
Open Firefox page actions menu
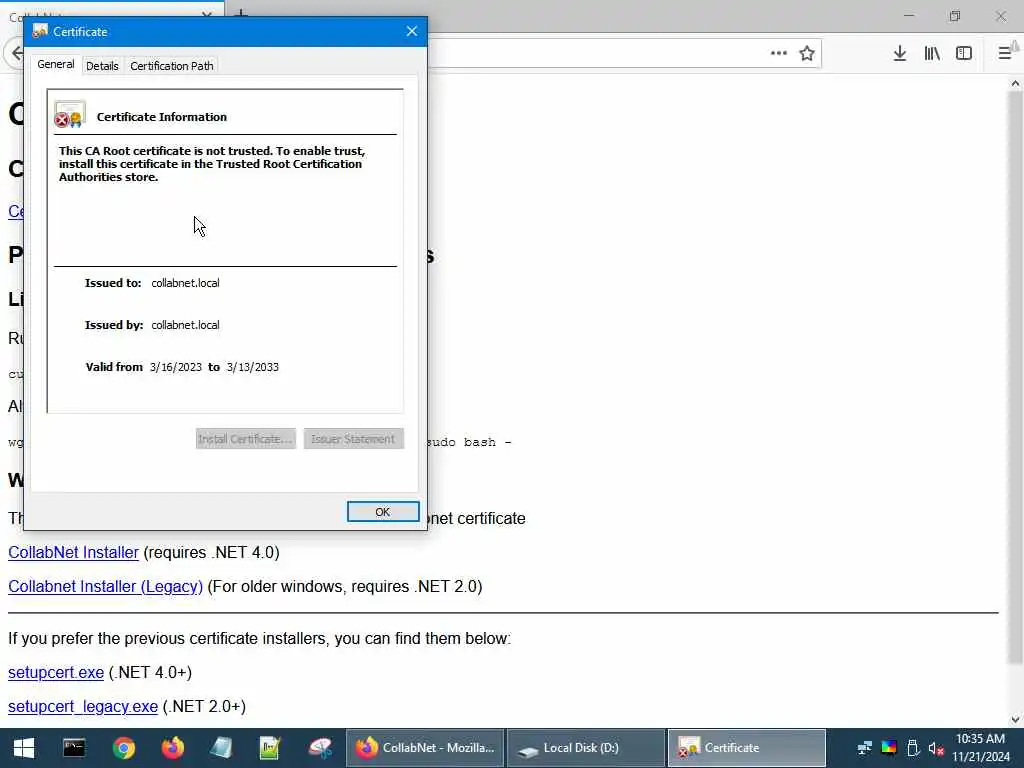(778, 54)
